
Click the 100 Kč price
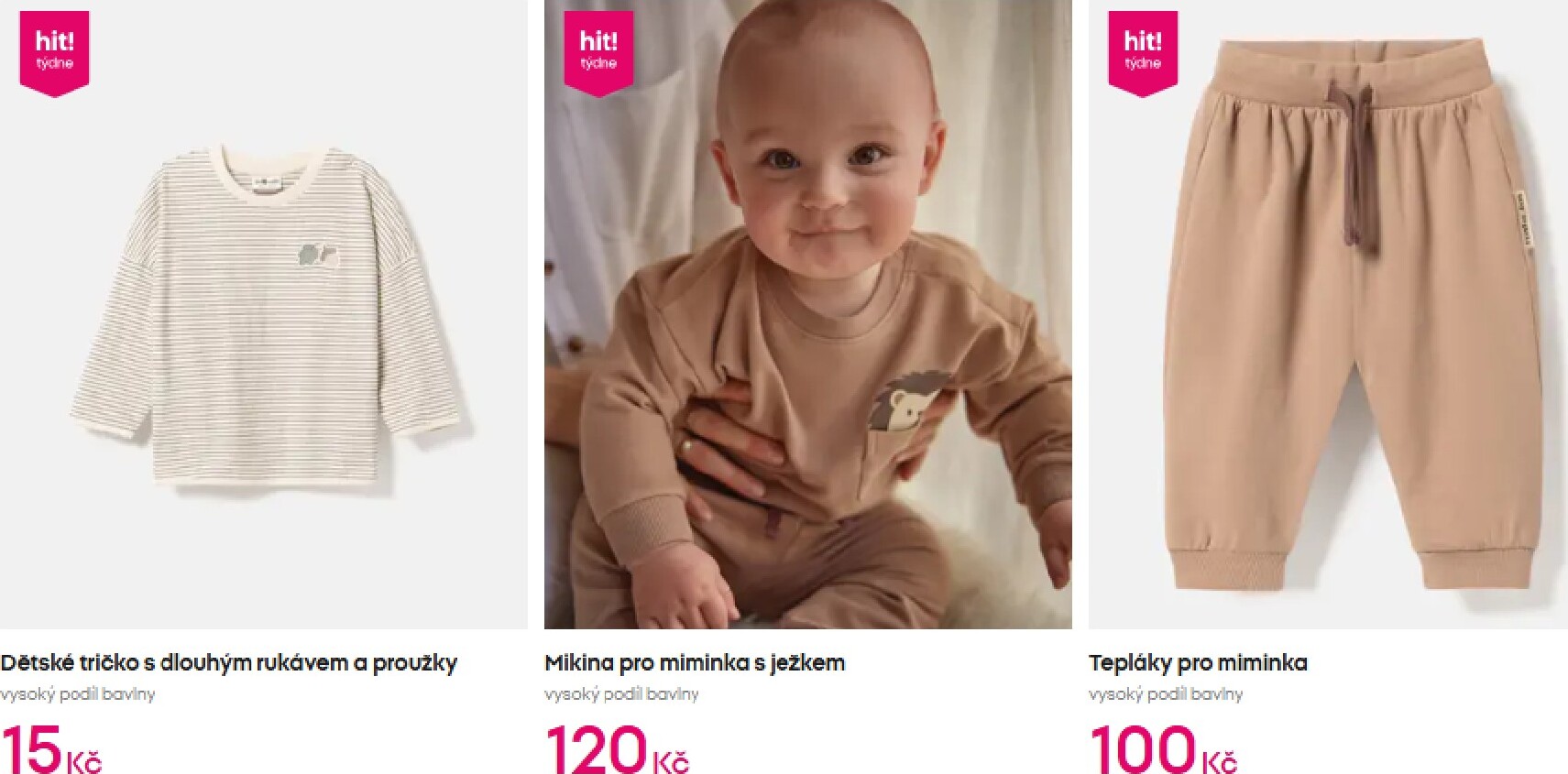pyautogui.click(x=1163, y=748)
